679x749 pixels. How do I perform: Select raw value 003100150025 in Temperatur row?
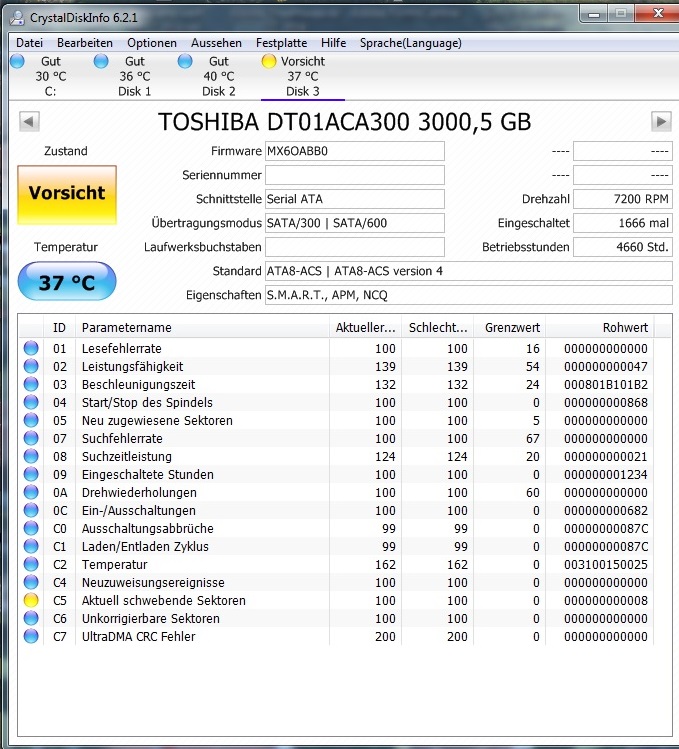[x=606, y=564]
